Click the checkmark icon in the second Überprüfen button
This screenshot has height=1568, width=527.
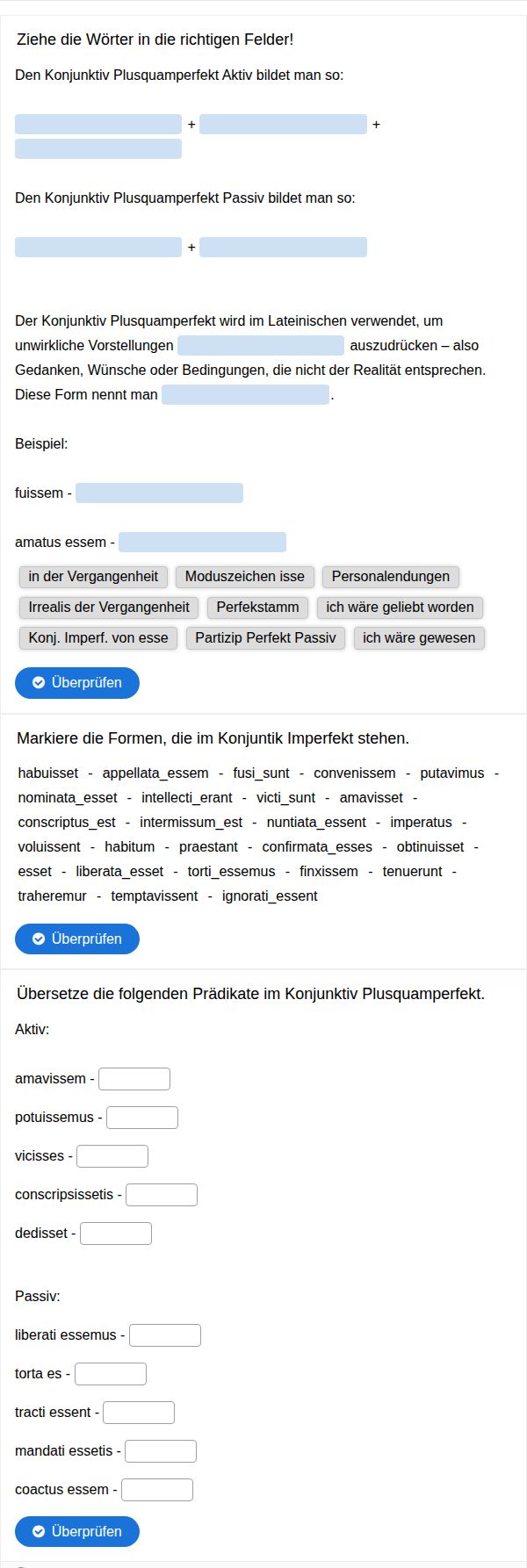pyautogui.click(x=39, y=939)
